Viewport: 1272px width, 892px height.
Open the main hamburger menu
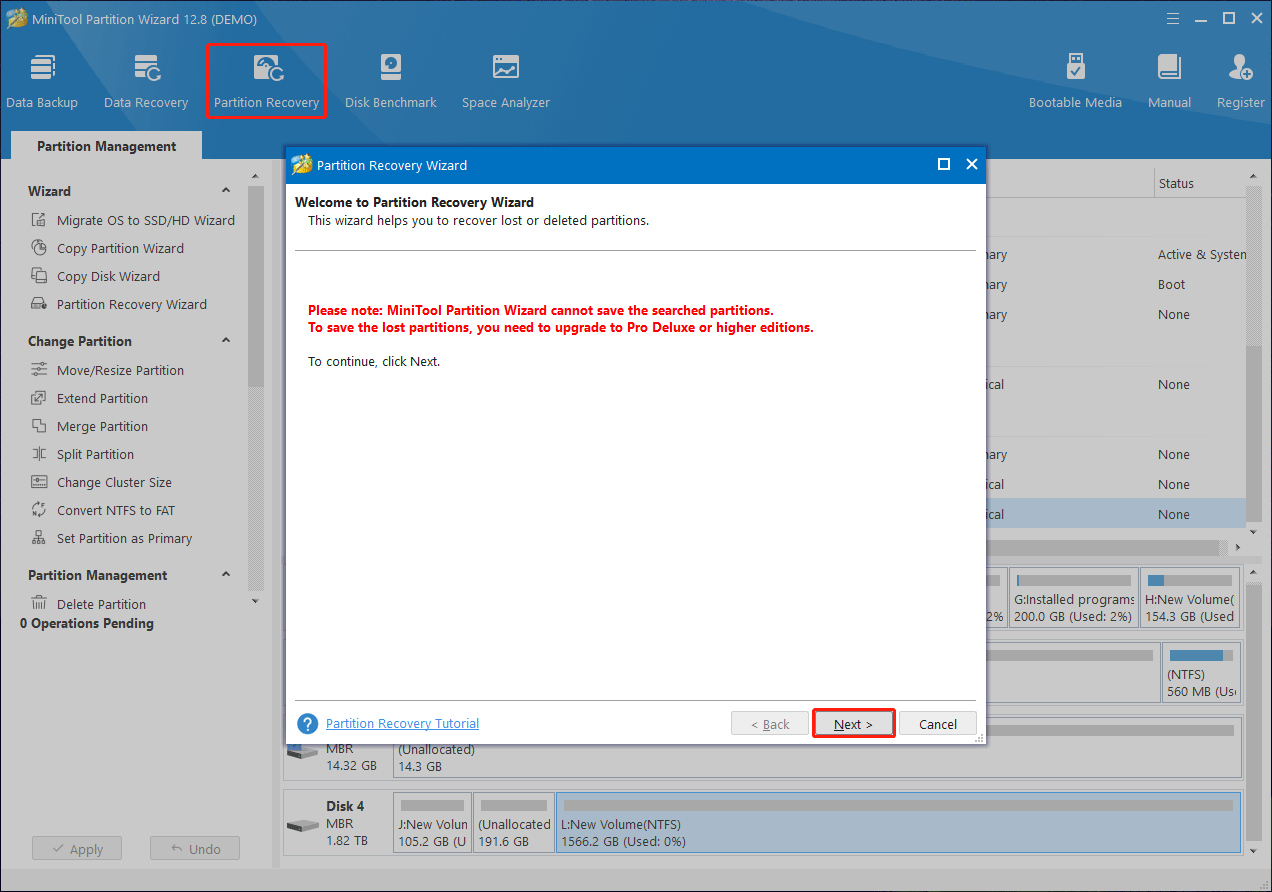pyautogui.click(x=1172, y=19)
